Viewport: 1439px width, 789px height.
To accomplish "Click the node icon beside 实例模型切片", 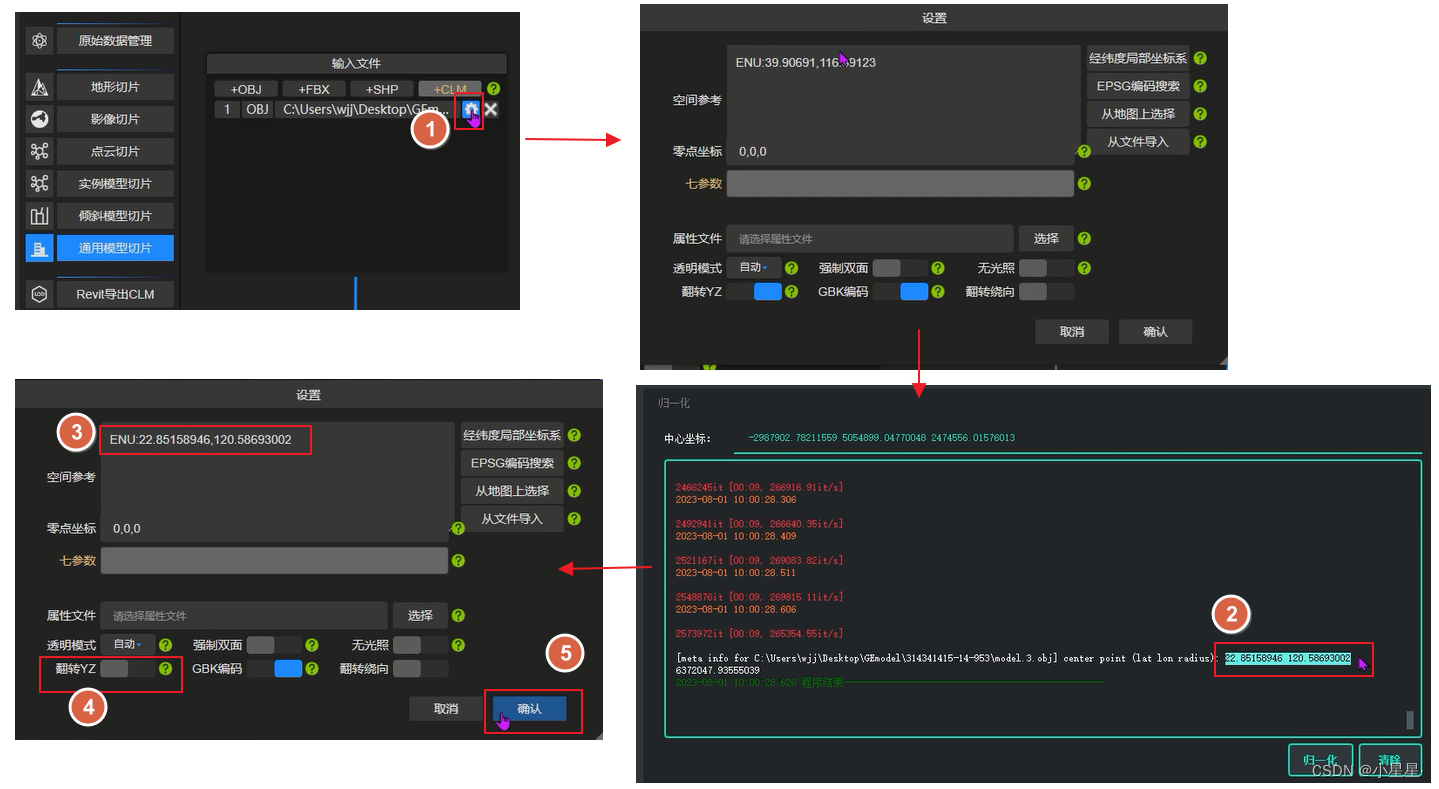I will pos(39,183).
